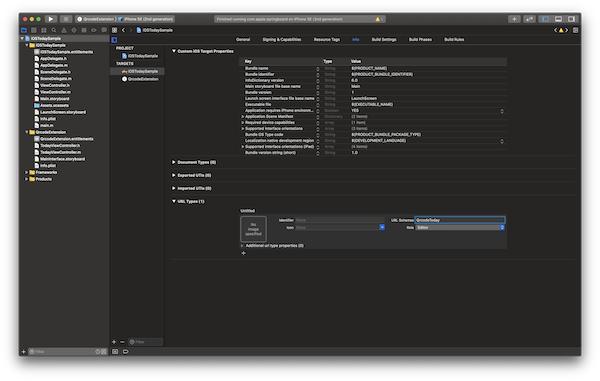The image size is (600, 381).
Task: Open the Find navigator magnifier icon
Action: [x=54, y=30]
